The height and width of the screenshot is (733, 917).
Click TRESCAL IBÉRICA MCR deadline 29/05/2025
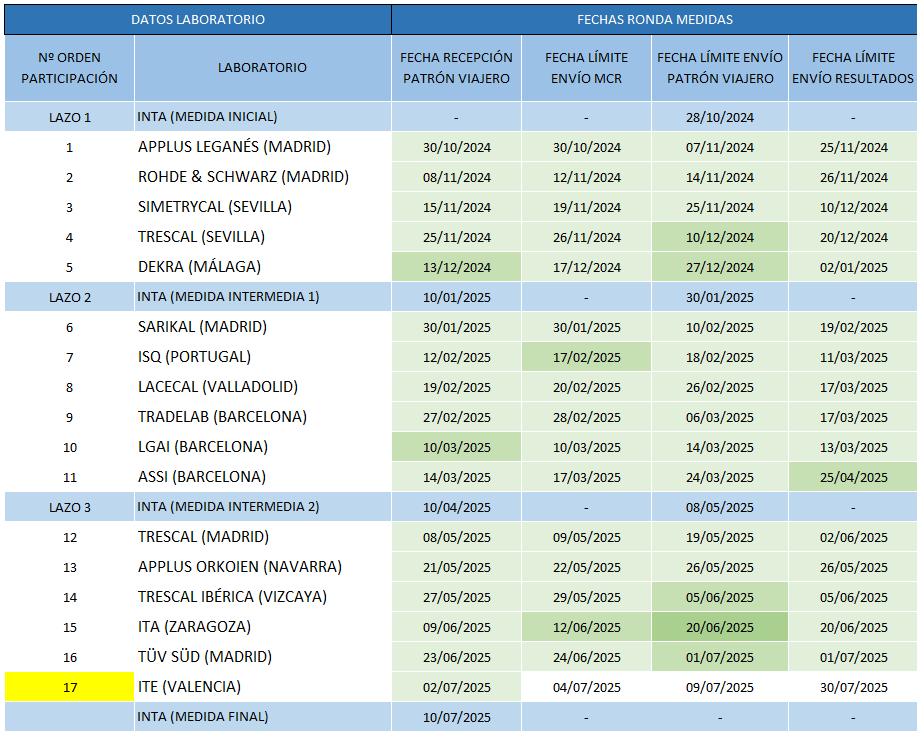click(x=586, y=597)
